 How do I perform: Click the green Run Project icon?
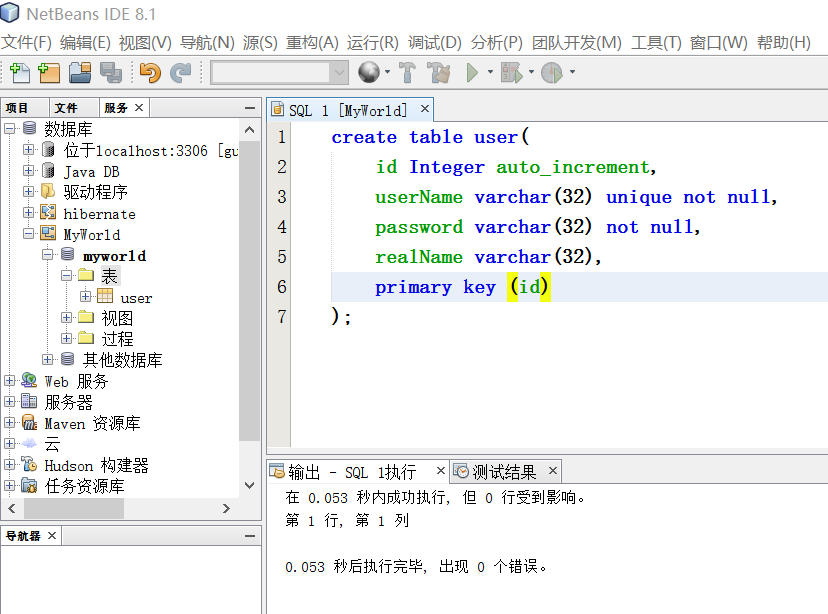(x=472, y=72)
